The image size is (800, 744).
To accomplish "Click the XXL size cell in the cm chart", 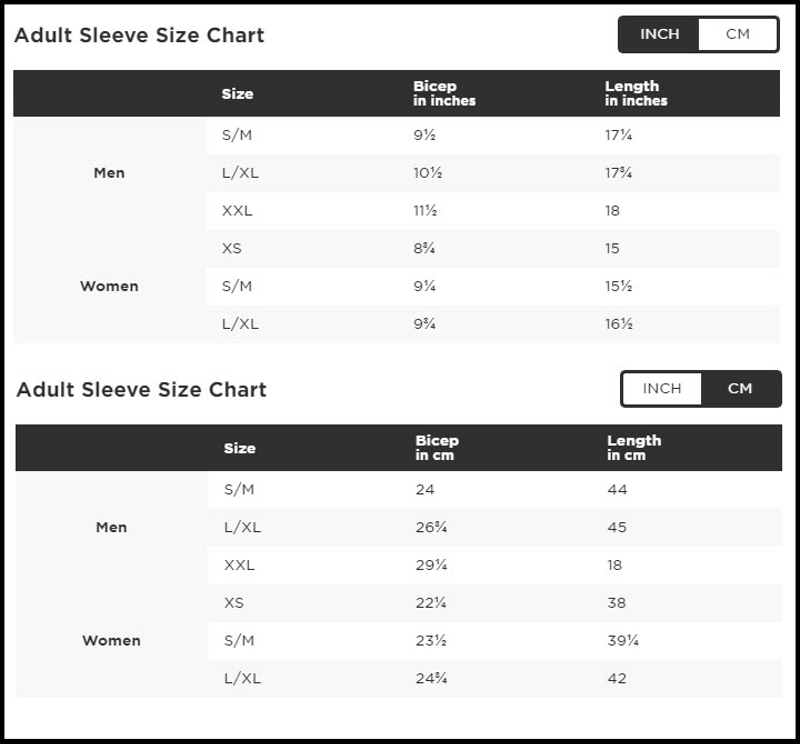I will (x=239, y=565).
